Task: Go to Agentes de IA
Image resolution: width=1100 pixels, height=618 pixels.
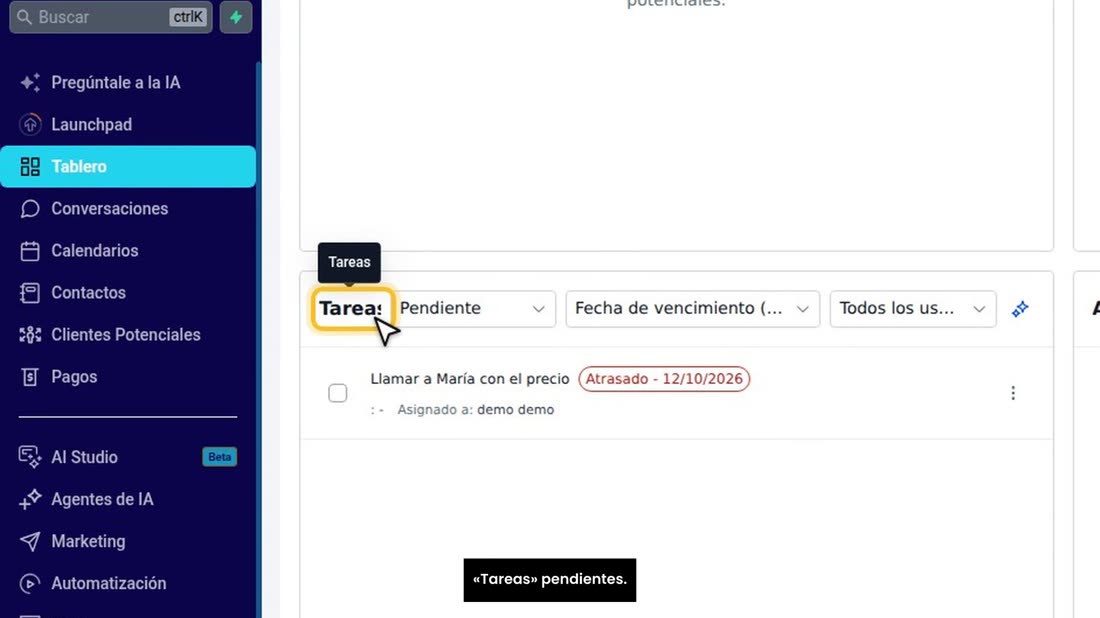Action: point(128,499)
